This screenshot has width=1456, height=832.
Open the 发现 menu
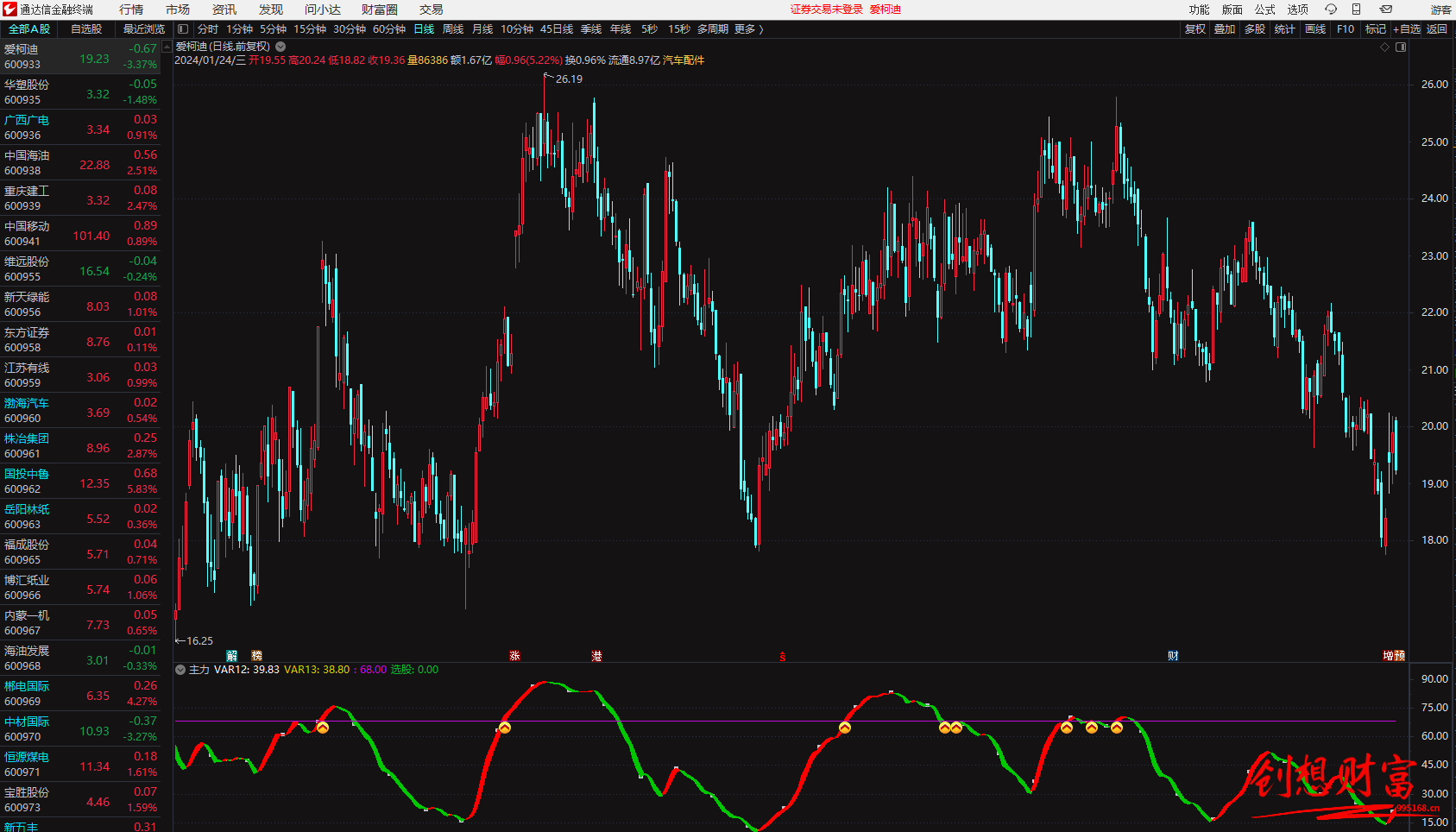(271, 9)
